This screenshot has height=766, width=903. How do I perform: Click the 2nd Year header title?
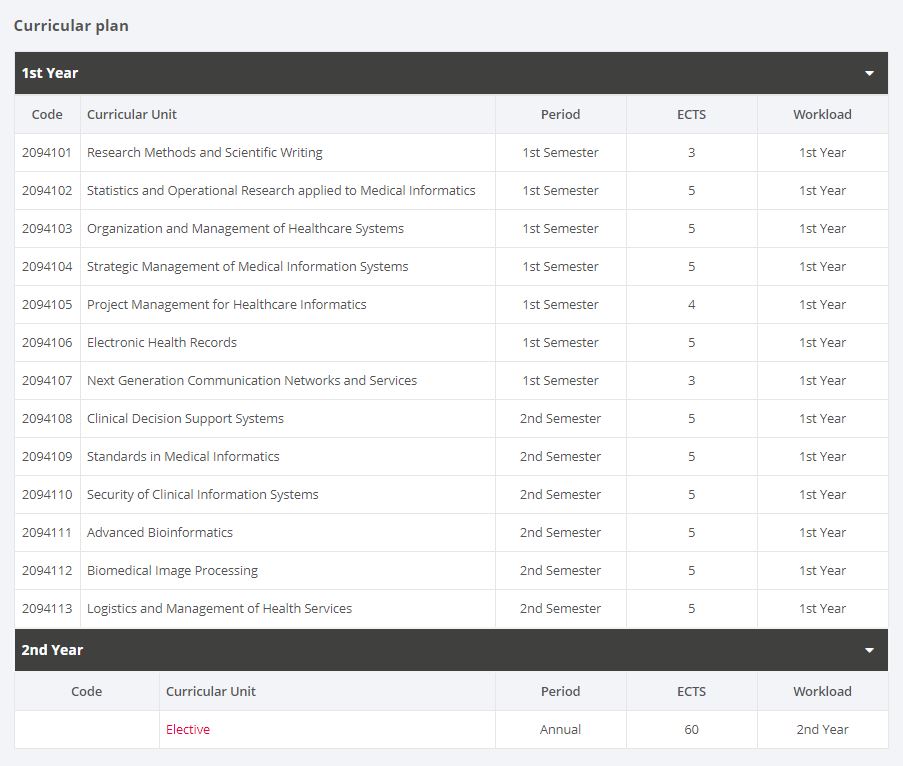[52, 650]
